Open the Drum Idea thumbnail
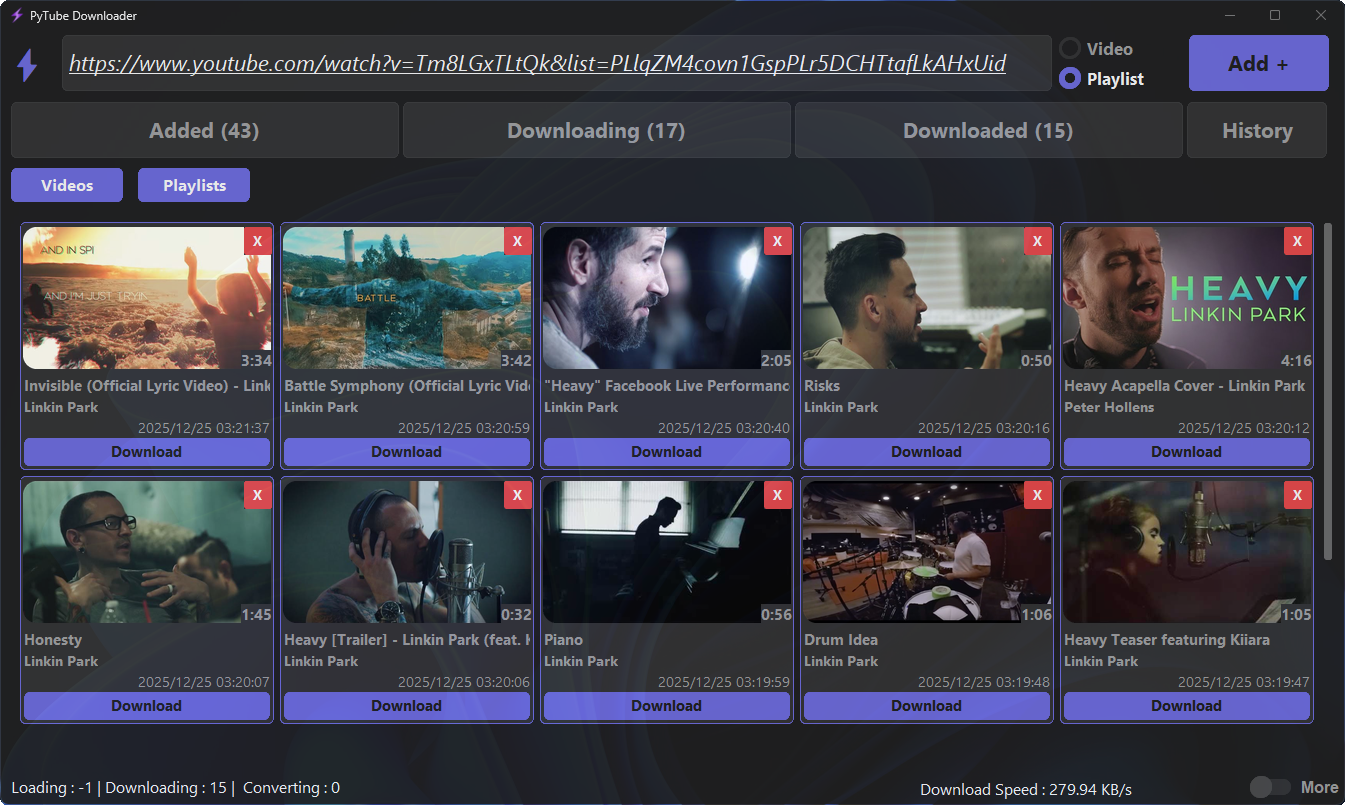Image resolution: width=1345 pixels, height=805 pixels. (926, 552)
